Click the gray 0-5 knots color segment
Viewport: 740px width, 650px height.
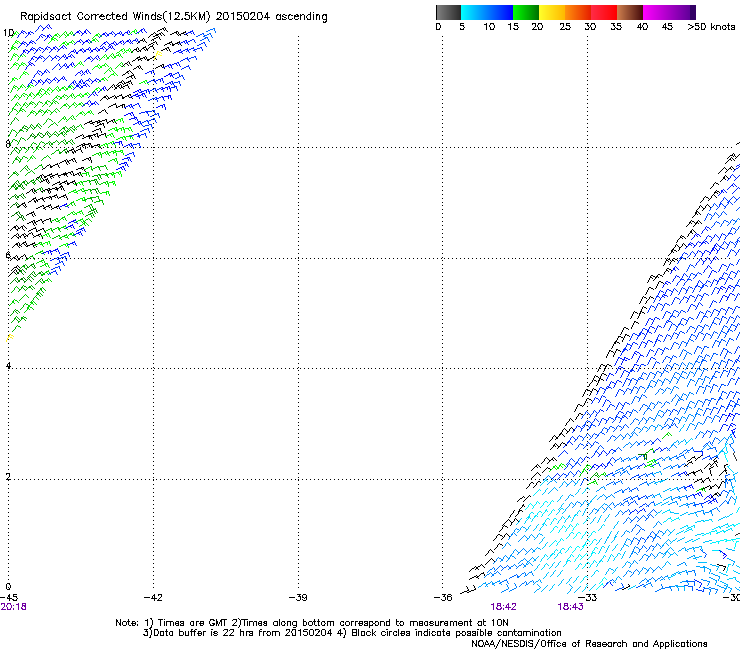(x=448, y=12)
